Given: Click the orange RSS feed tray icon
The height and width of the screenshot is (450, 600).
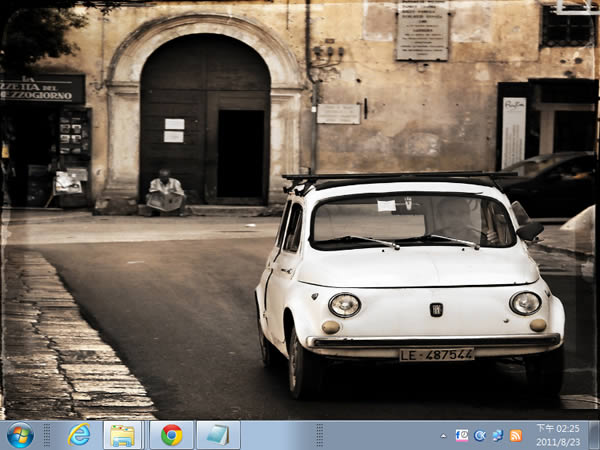Looking at the screenshot, I should coord(516,435).
